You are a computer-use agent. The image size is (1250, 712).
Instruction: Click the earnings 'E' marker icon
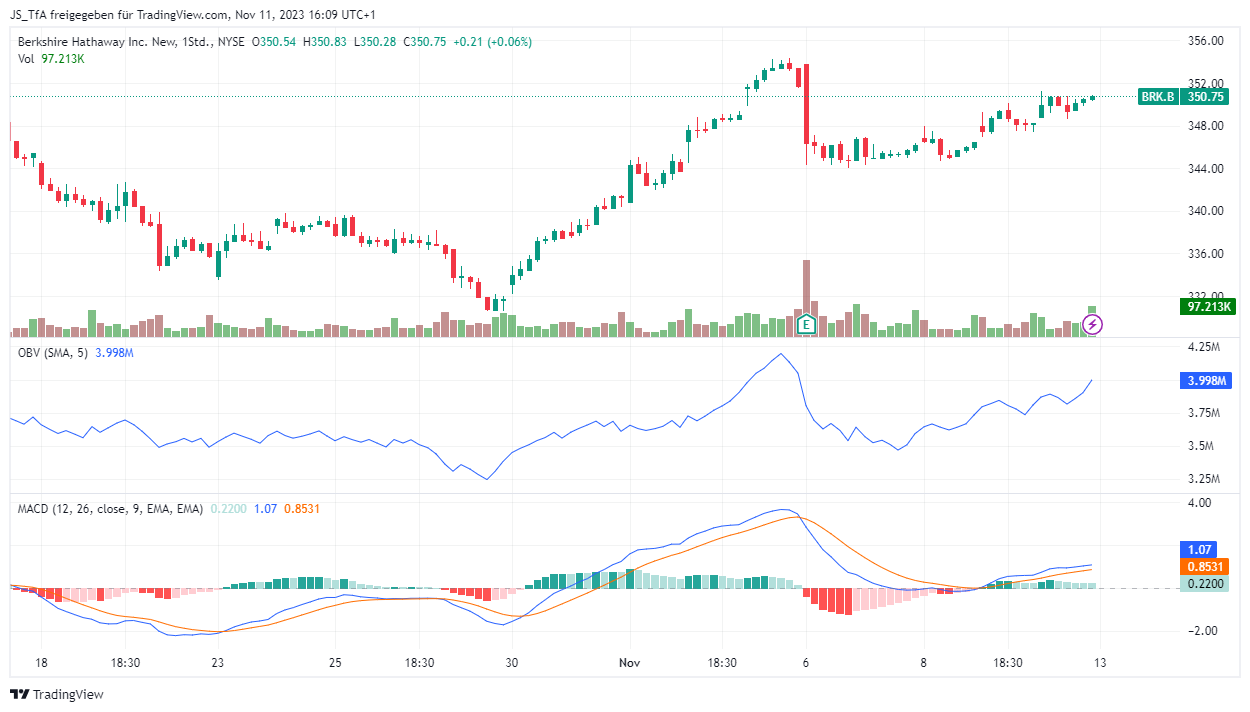coord(807,324)
